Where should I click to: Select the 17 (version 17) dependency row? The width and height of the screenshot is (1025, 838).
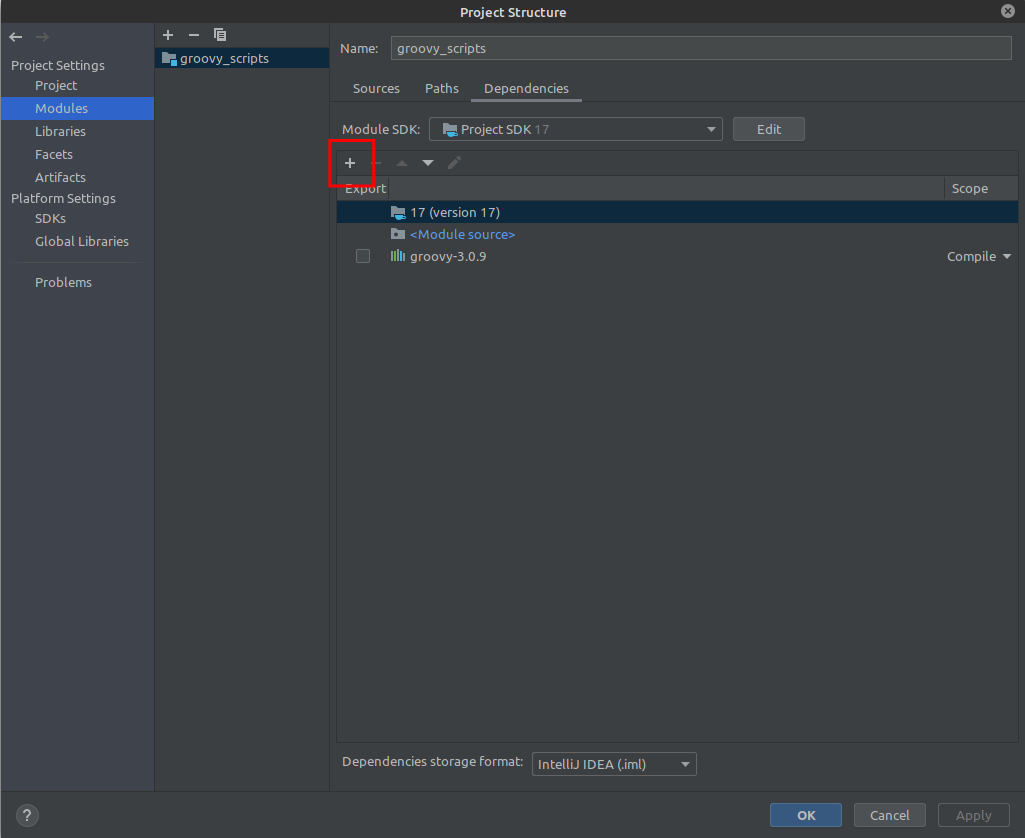pyautogui.click(x=677, y=212)
